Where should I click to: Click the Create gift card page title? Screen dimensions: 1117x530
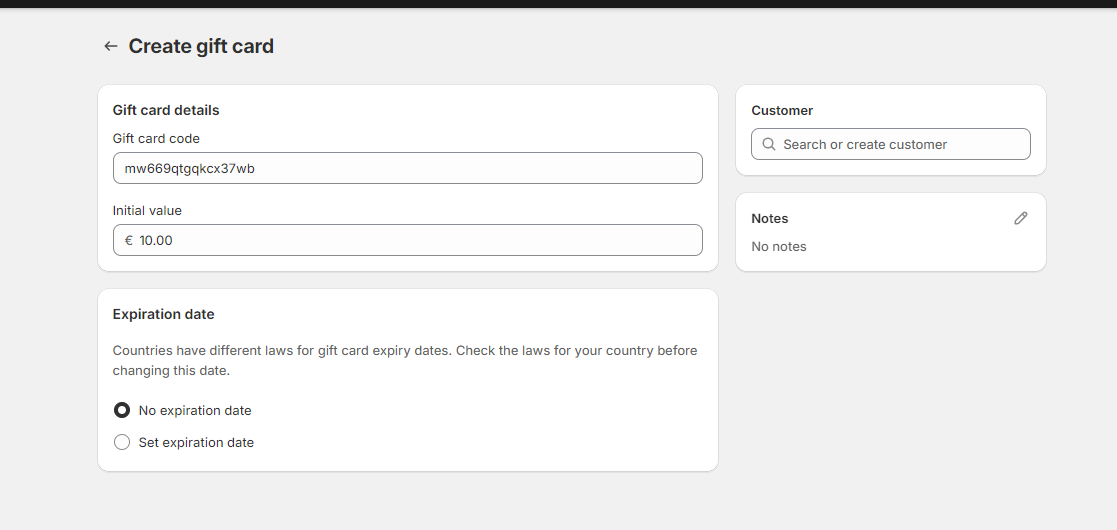(x=201, y=46)
